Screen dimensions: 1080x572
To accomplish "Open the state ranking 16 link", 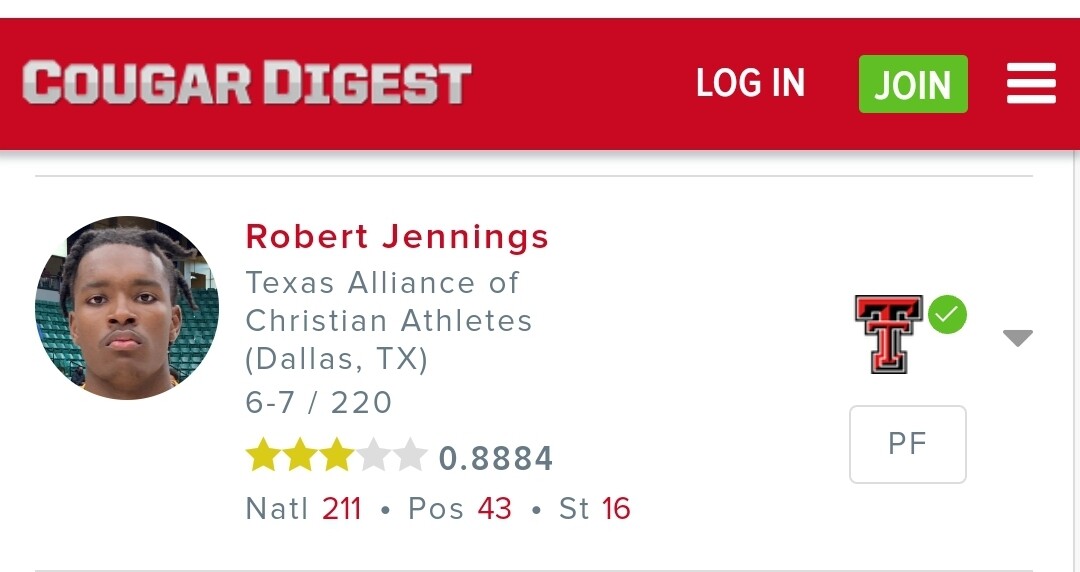I will pos(616,509).
